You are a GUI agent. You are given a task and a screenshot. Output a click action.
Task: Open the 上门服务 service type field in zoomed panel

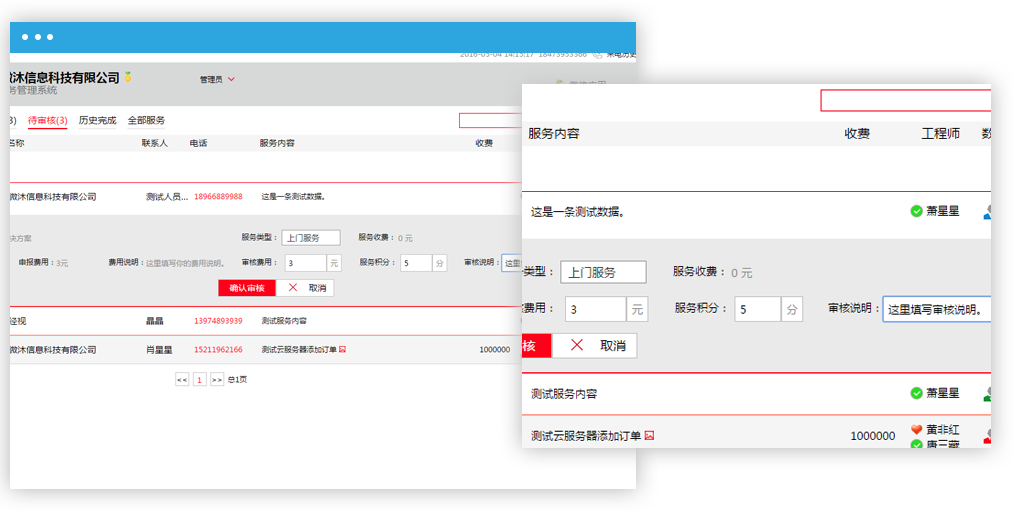(x=603, y=272)
